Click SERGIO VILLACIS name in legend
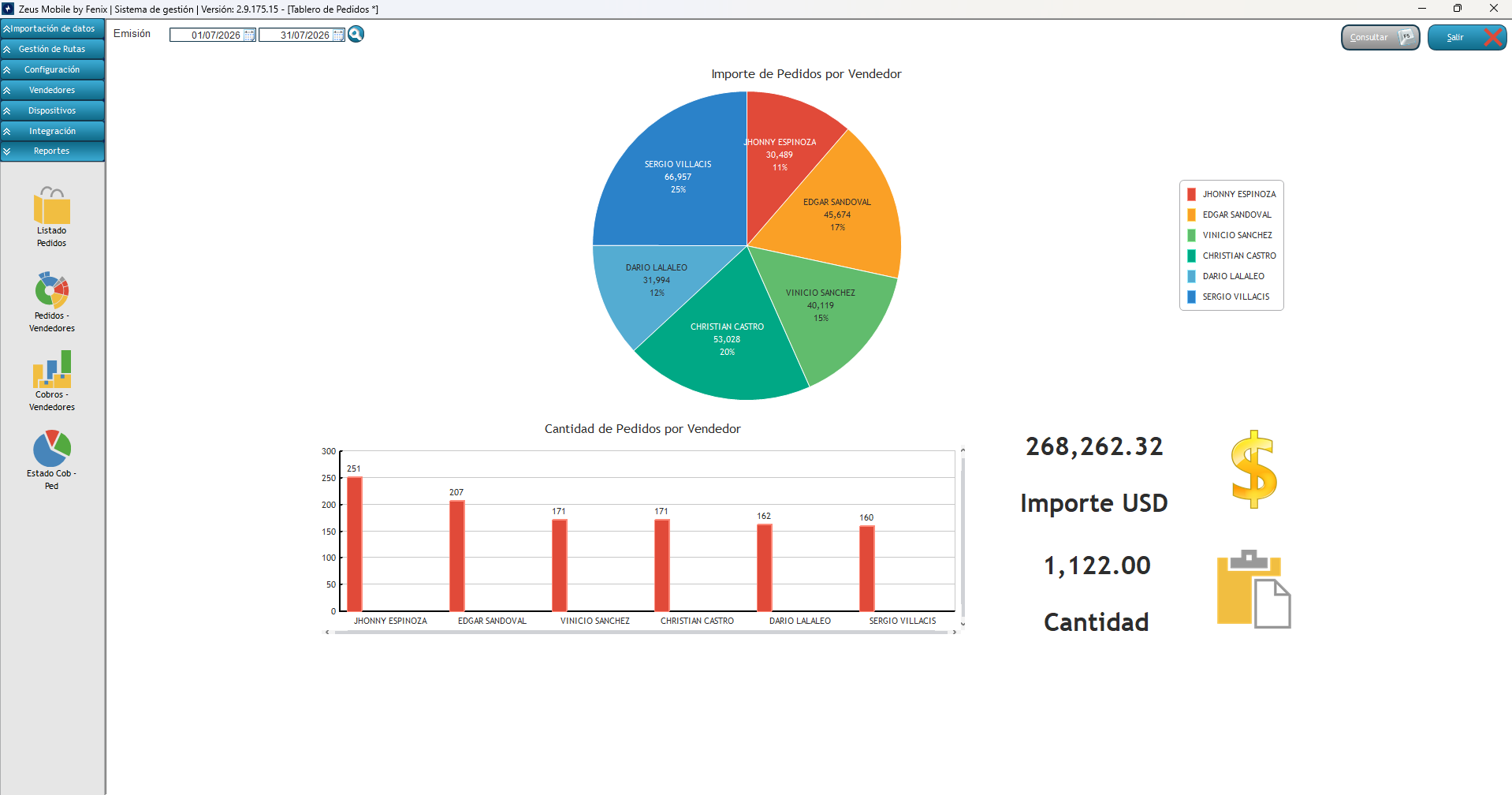 [1236, 297]
